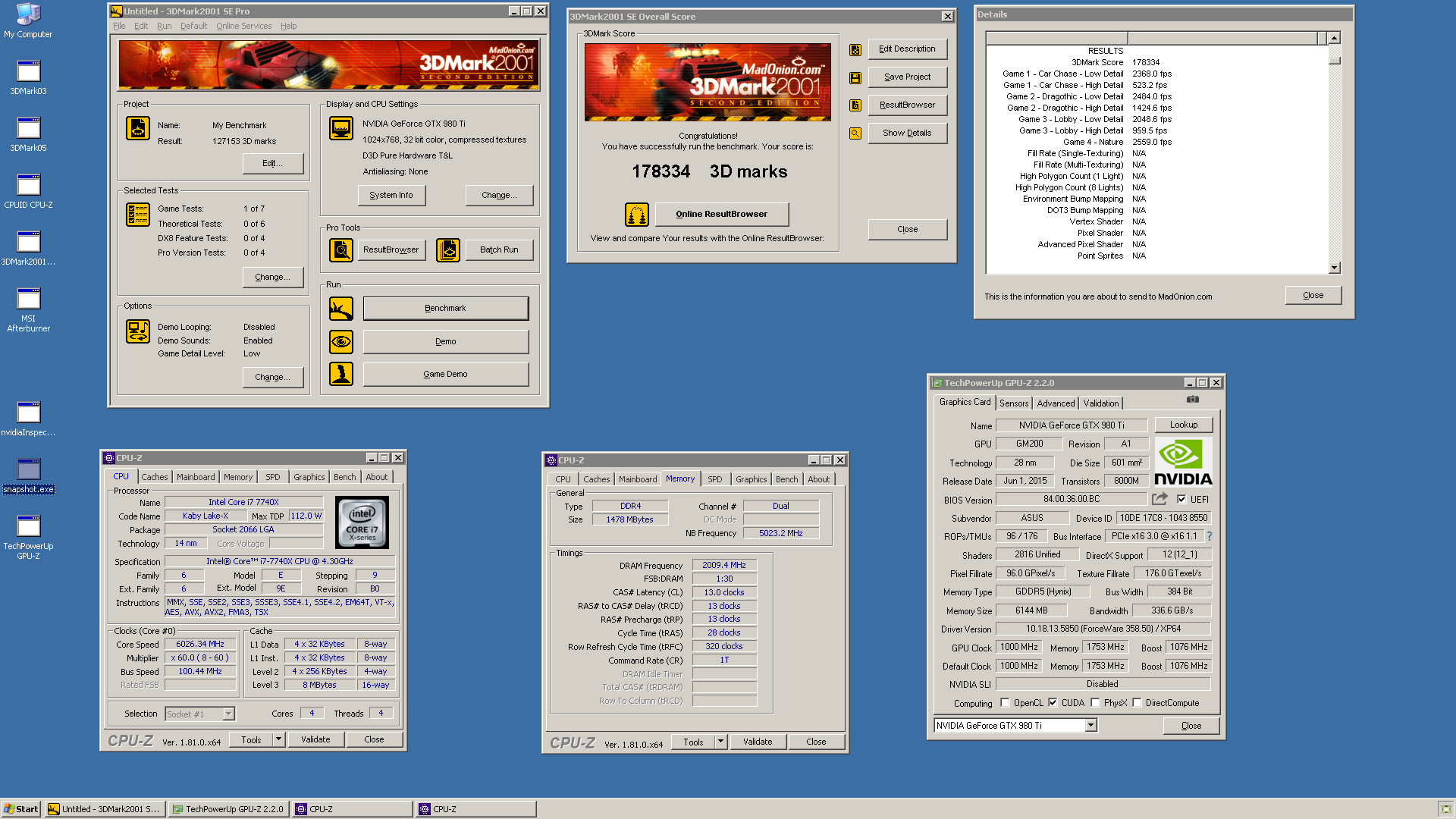
Task: Click the Show Details button
Action: (908, 133)
